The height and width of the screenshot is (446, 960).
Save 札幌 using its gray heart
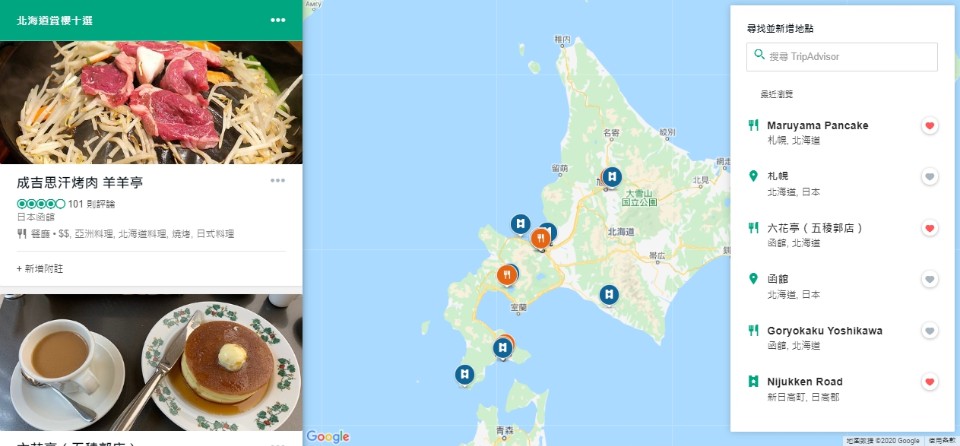[929, 177]
